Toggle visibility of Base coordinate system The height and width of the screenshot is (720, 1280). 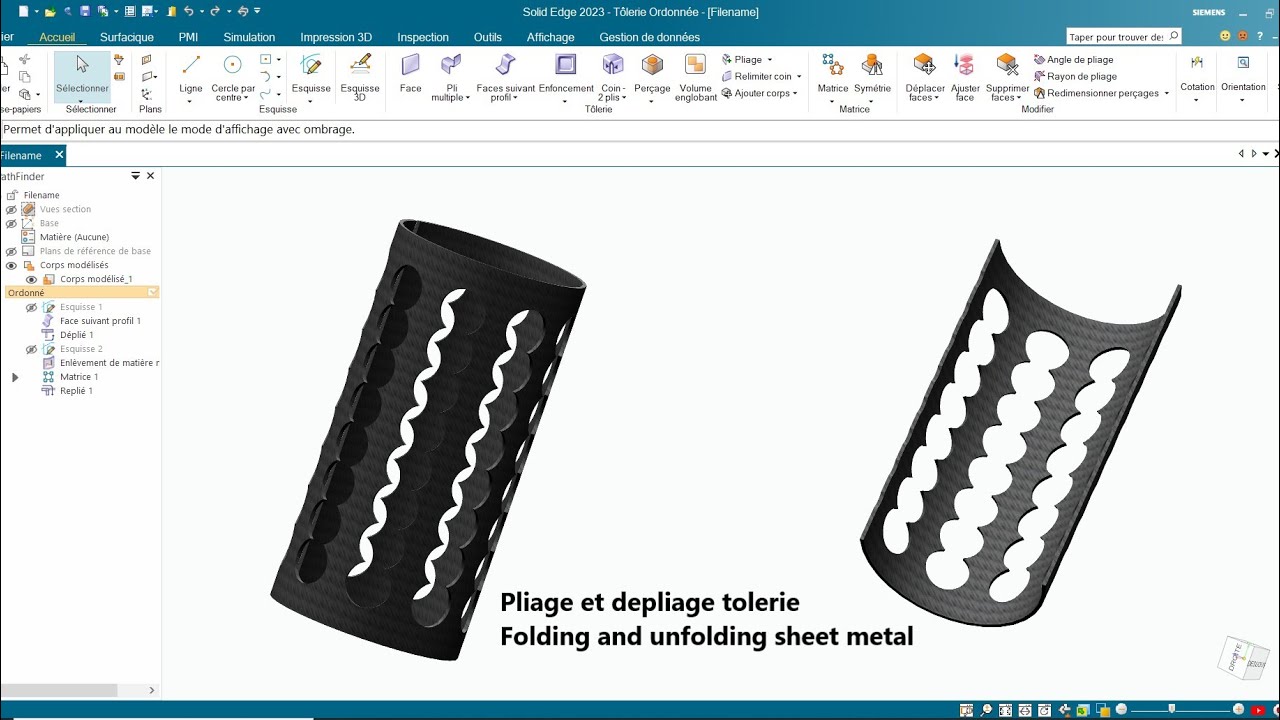click(x=11, y=223)
